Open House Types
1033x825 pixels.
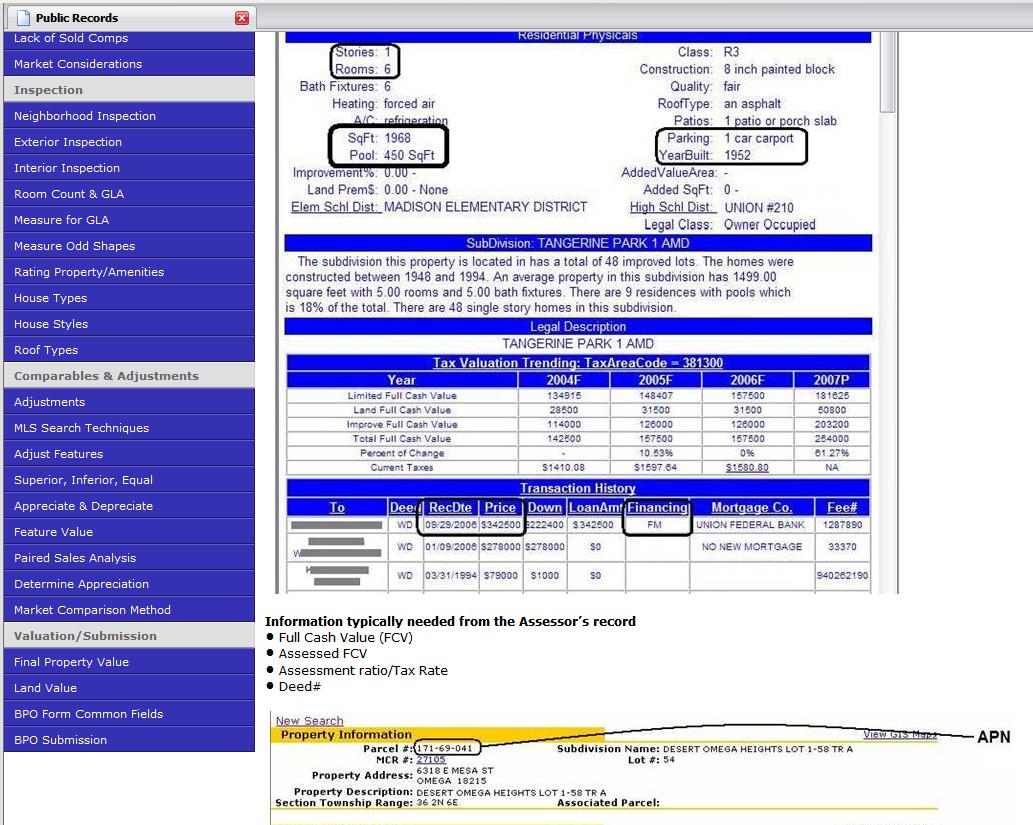pyautogui.click(x=129, y=298)
